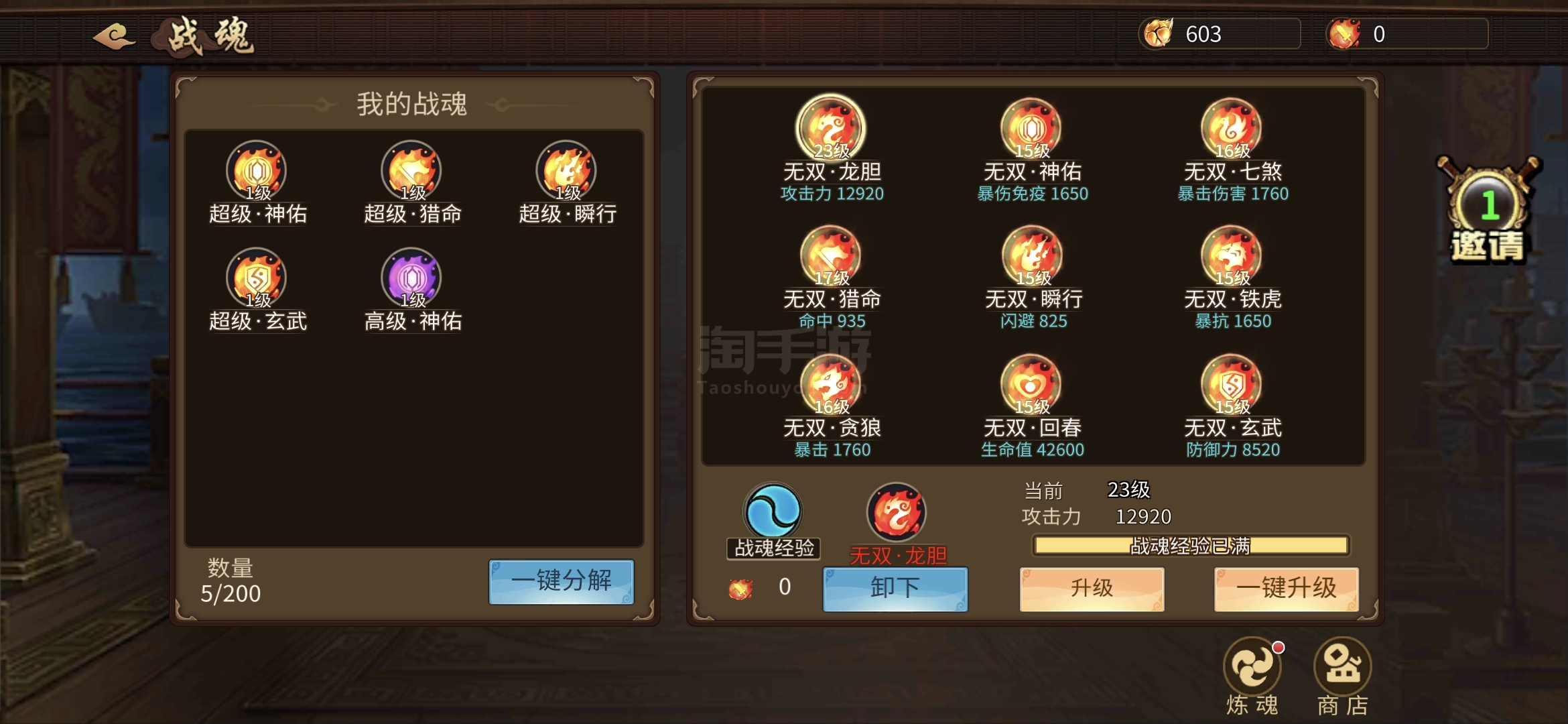Click the 一键分解 decompose button
This screenshot has height=724, width=1568.
[562, 581]
